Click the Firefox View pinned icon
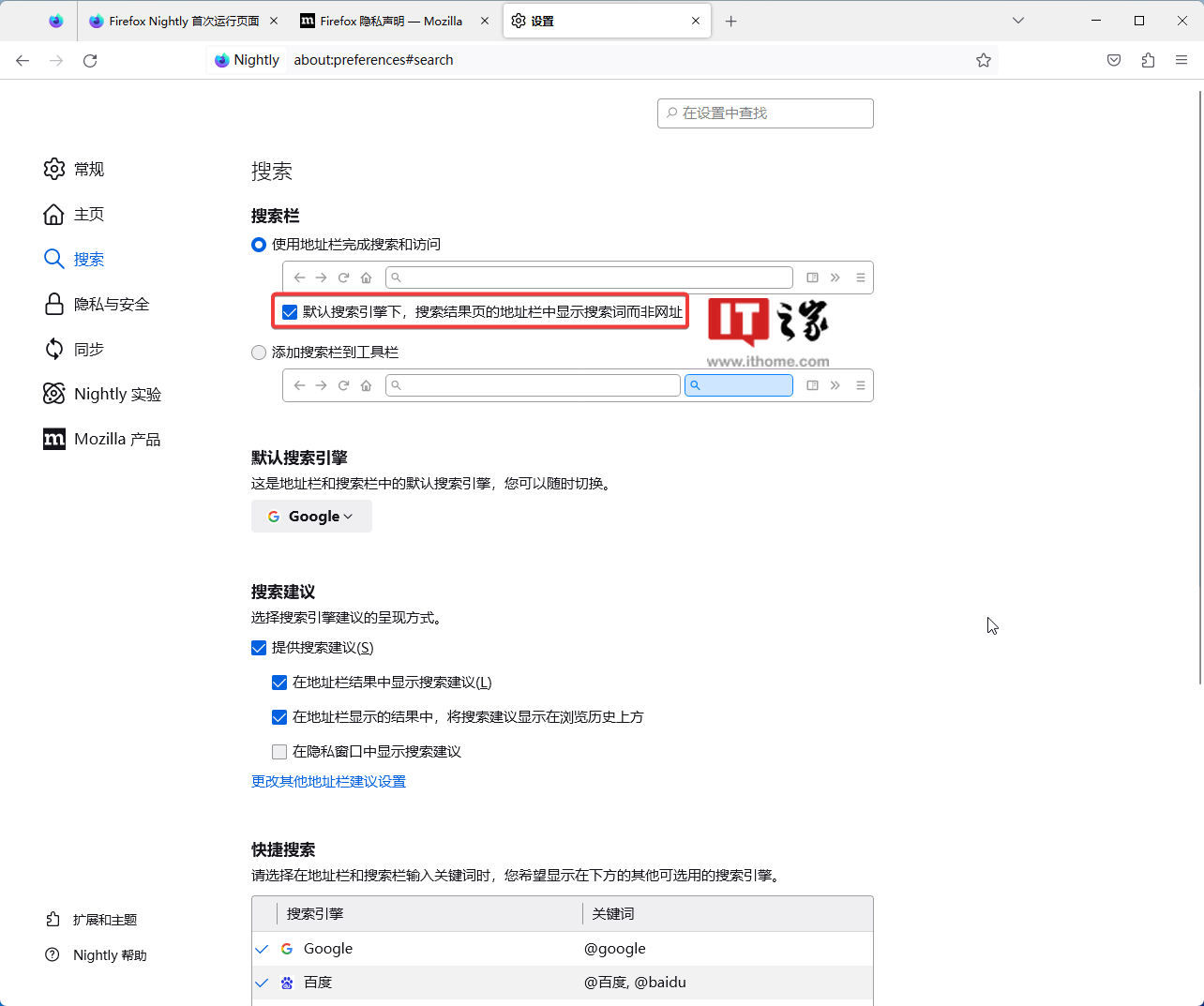The width and height of the screenshot is (1204, 1006). [x=55, y=21]
